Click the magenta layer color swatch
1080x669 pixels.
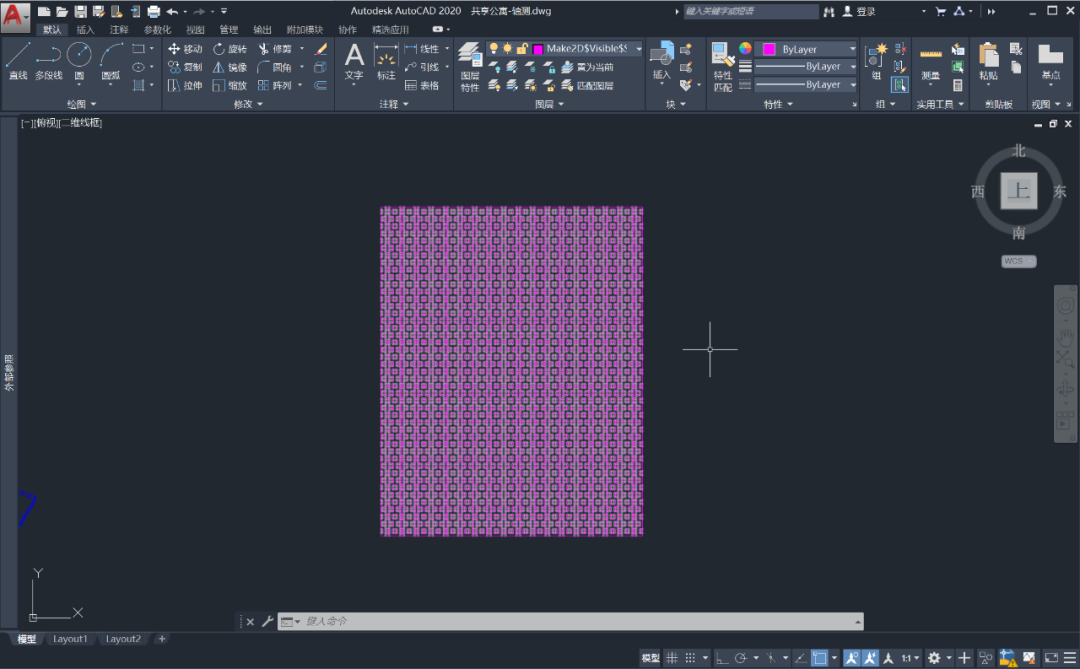tap(538, 49)
